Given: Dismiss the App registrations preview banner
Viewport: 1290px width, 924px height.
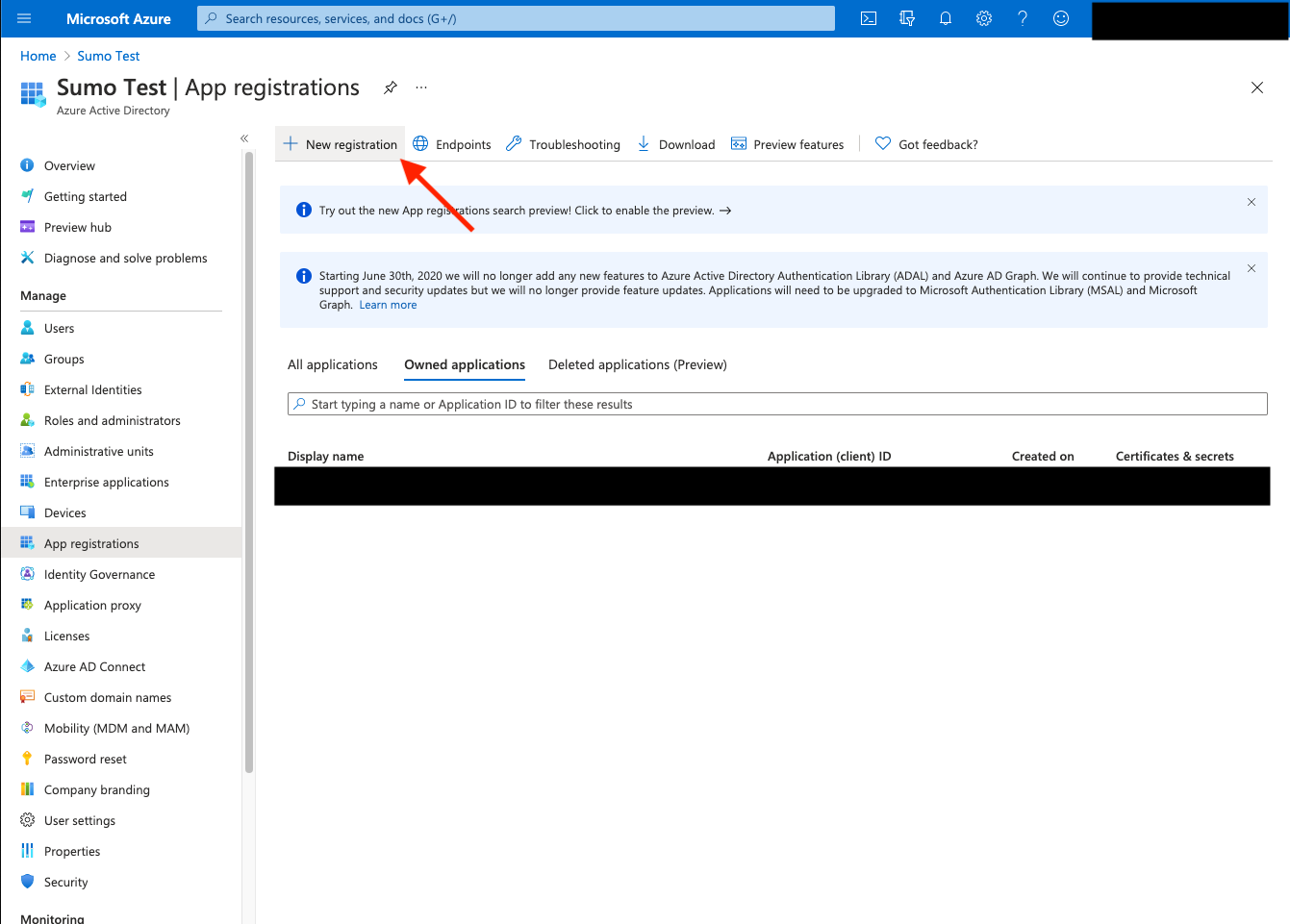Looking at the screenshot, I should pos(1251,202).
